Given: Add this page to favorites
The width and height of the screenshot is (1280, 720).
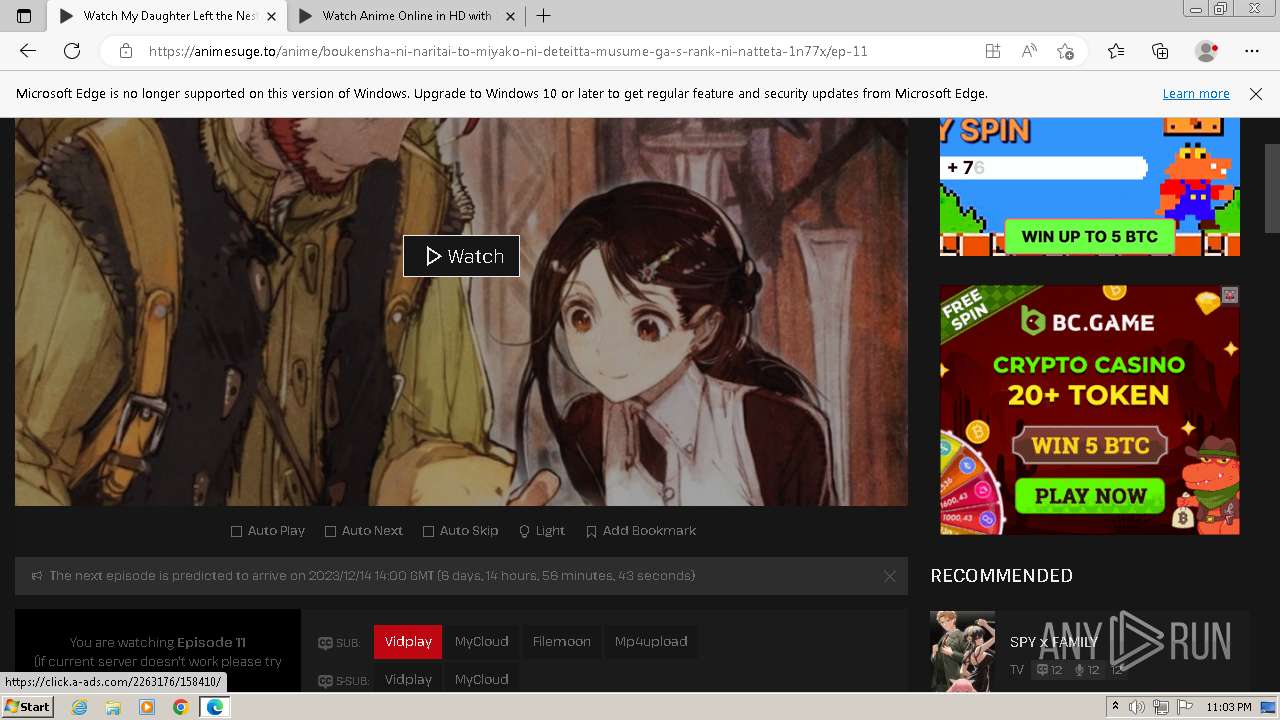Looking at the screenshot, I should click(1065, 51).
